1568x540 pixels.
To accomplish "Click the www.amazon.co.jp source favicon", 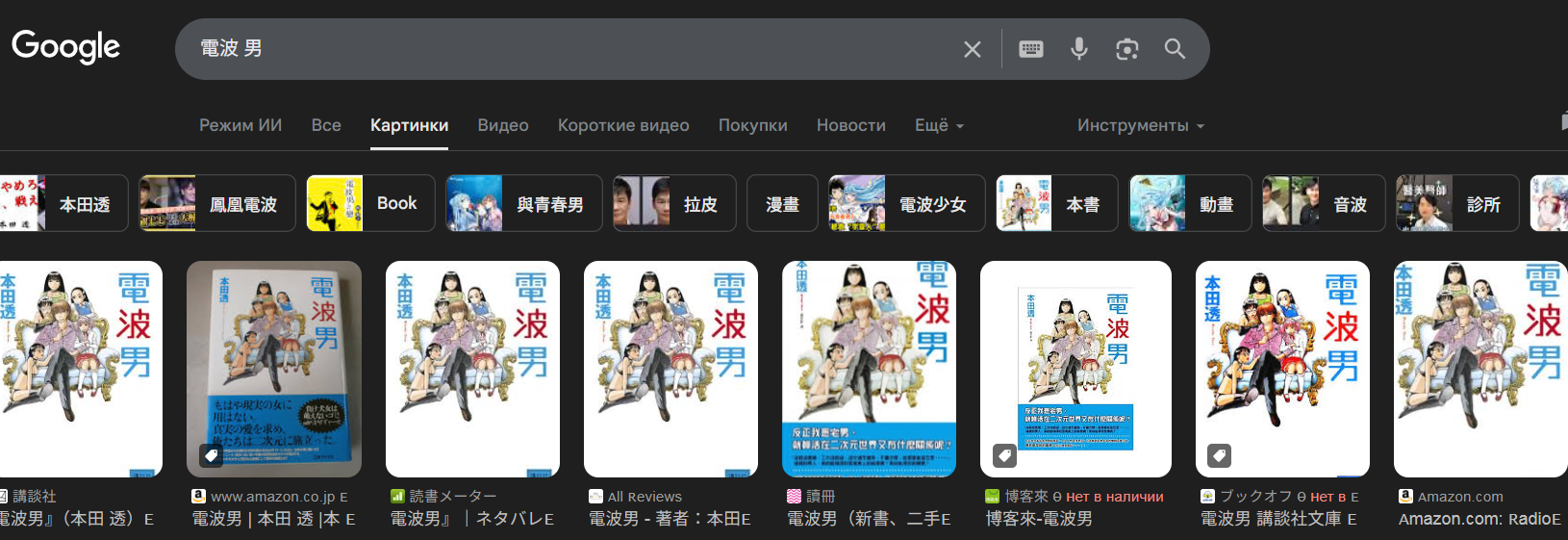I will click(198, 497).
